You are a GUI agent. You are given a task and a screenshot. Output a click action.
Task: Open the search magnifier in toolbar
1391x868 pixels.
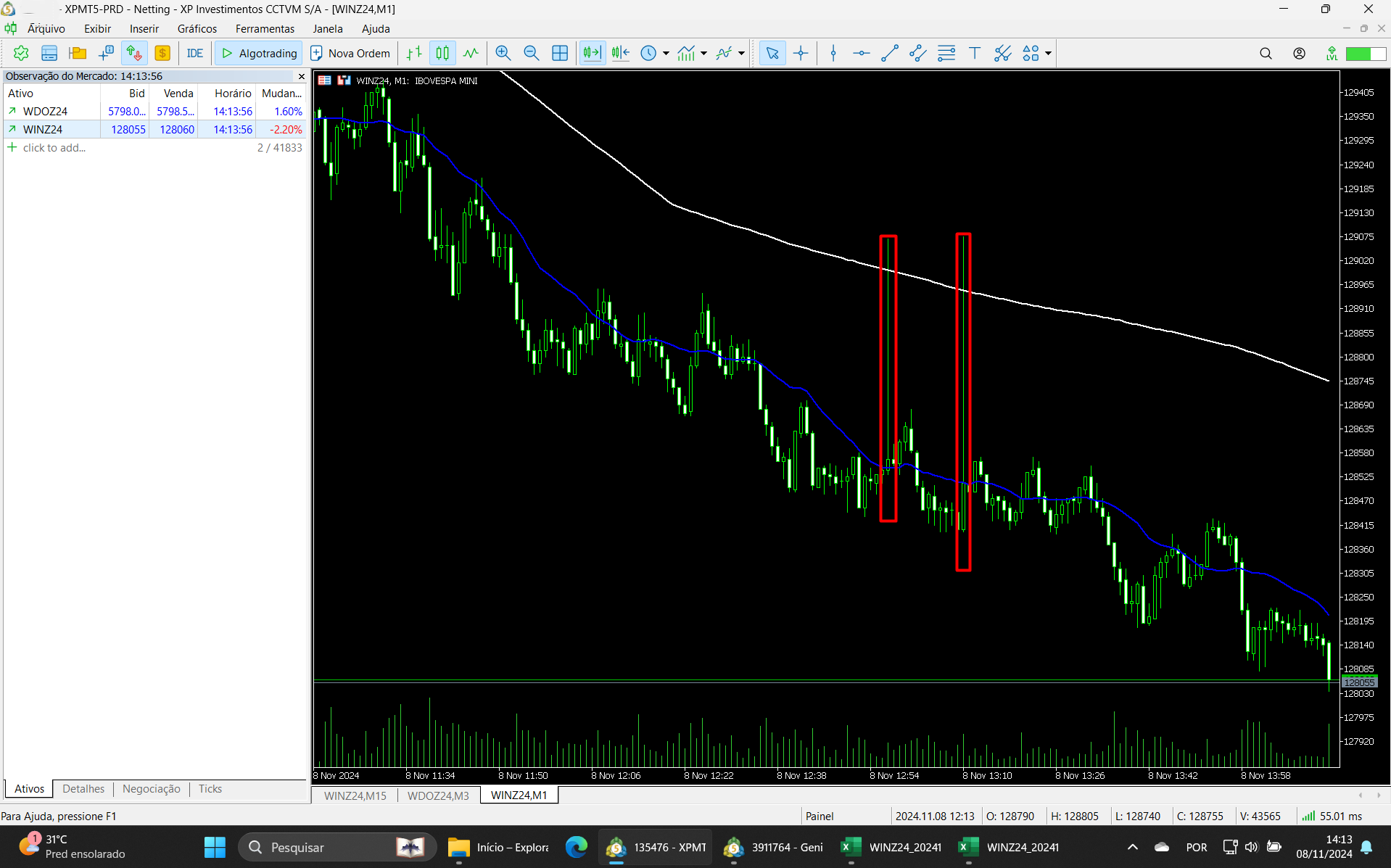(x=1266, y=53)
